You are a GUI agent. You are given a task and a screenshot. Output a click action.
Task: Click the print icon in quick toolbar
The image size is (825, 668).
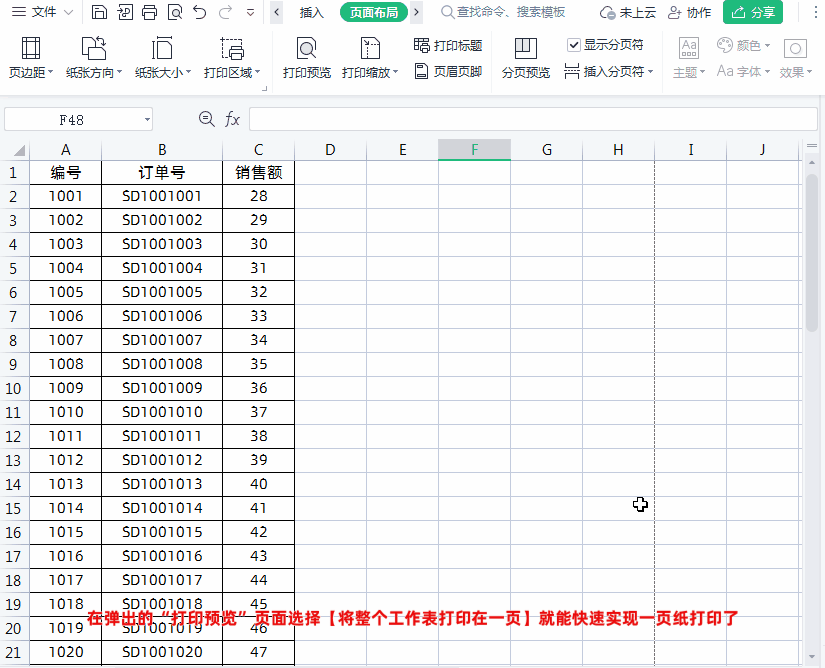point(149,12)
